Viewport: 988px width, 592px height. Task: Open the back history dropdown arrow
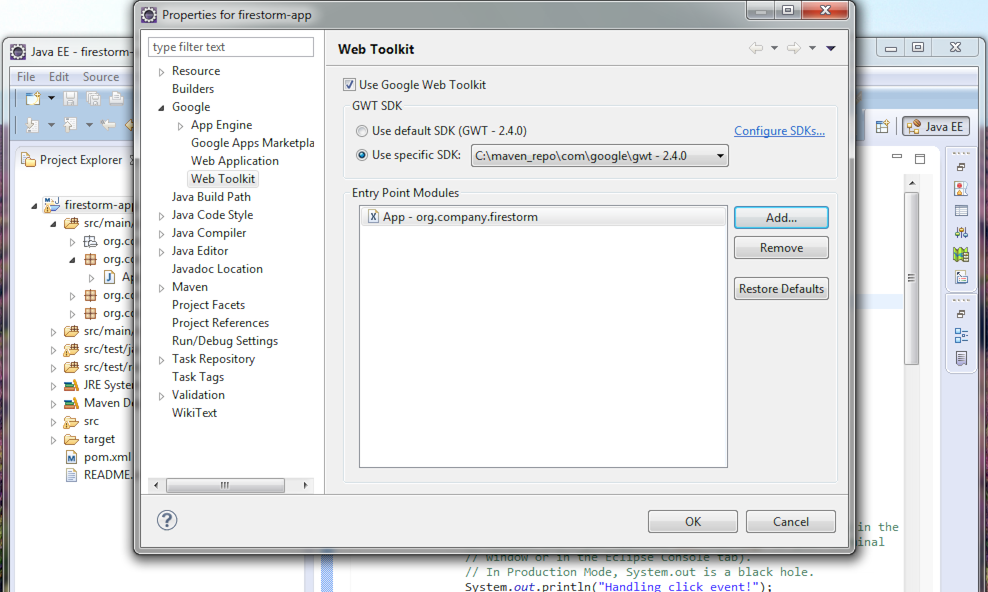774,48
